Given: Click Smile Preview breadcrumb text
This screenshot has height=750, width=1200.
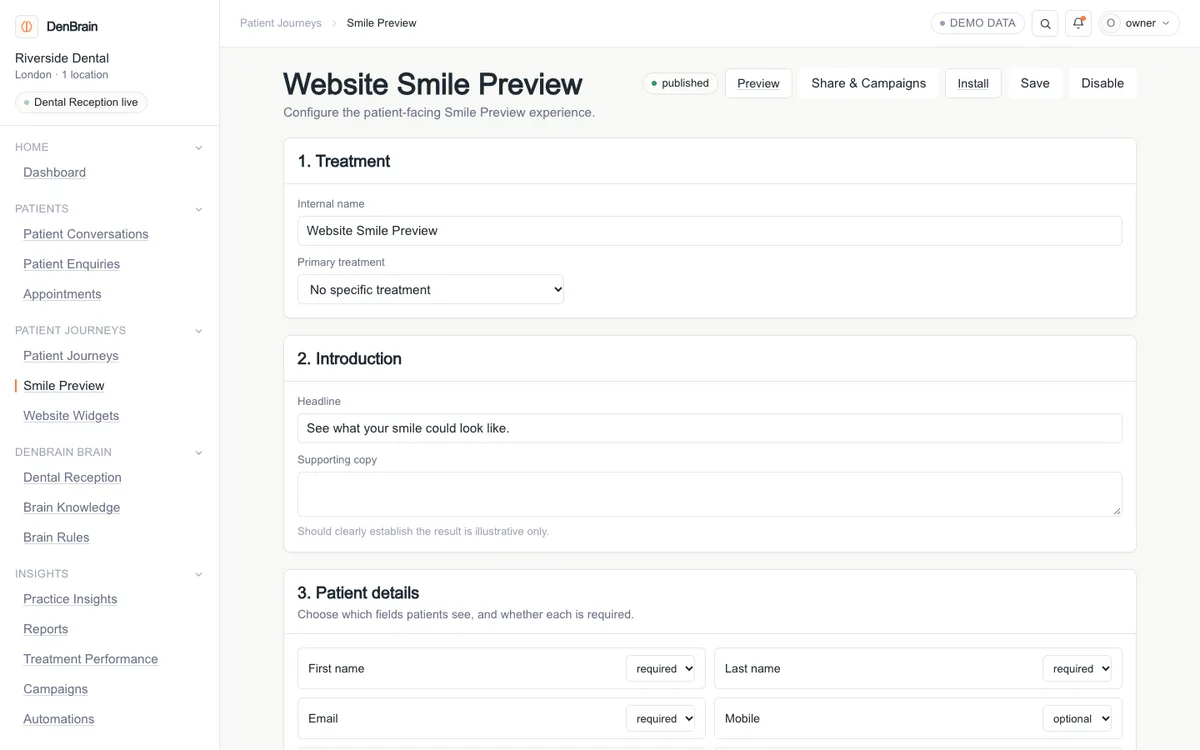Looking at the screenshot, I should click(x=382, y=23).
